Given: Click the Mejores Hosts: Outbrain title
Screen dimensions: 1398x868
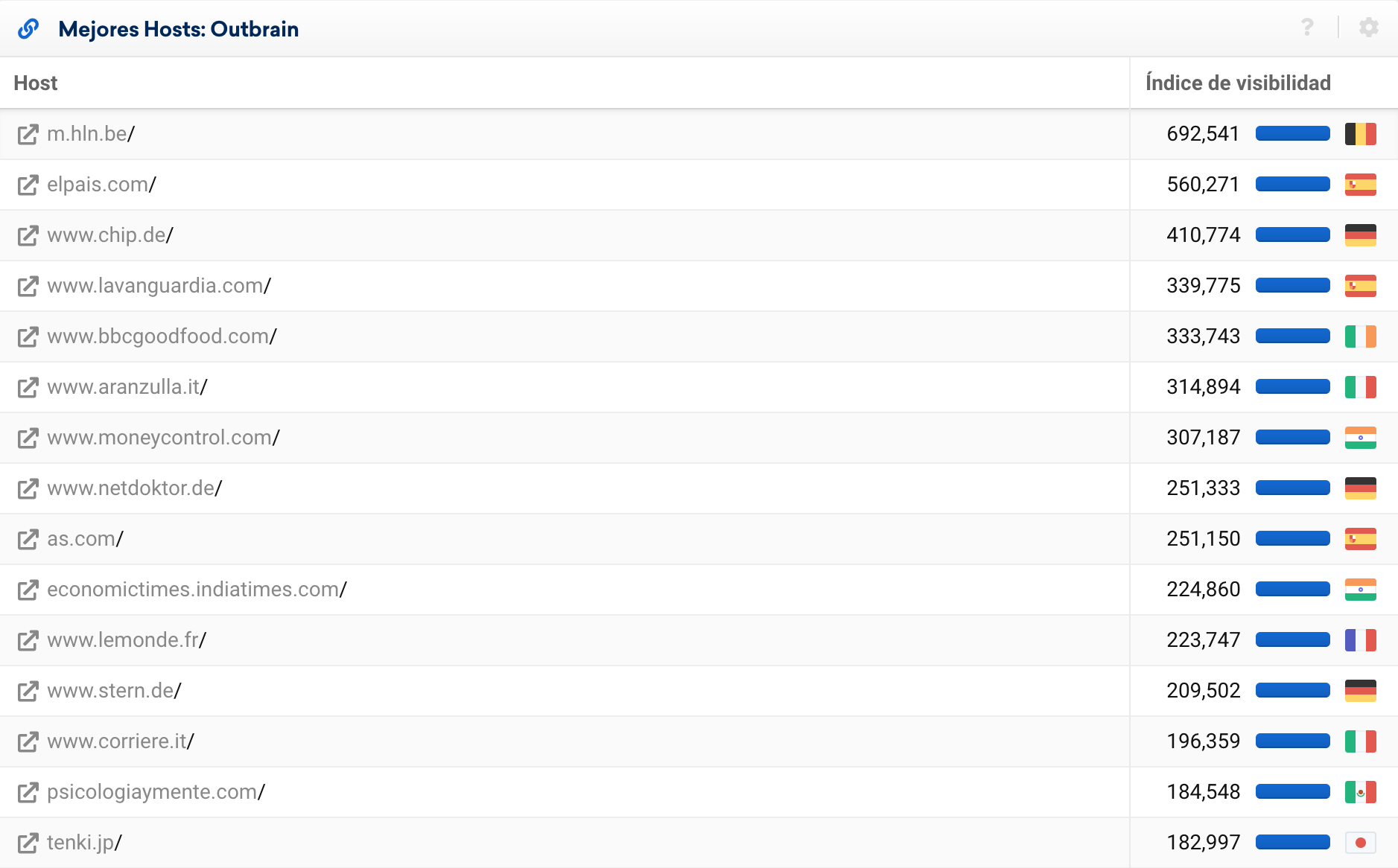Looking at the screenshot, I should point(179,29).
